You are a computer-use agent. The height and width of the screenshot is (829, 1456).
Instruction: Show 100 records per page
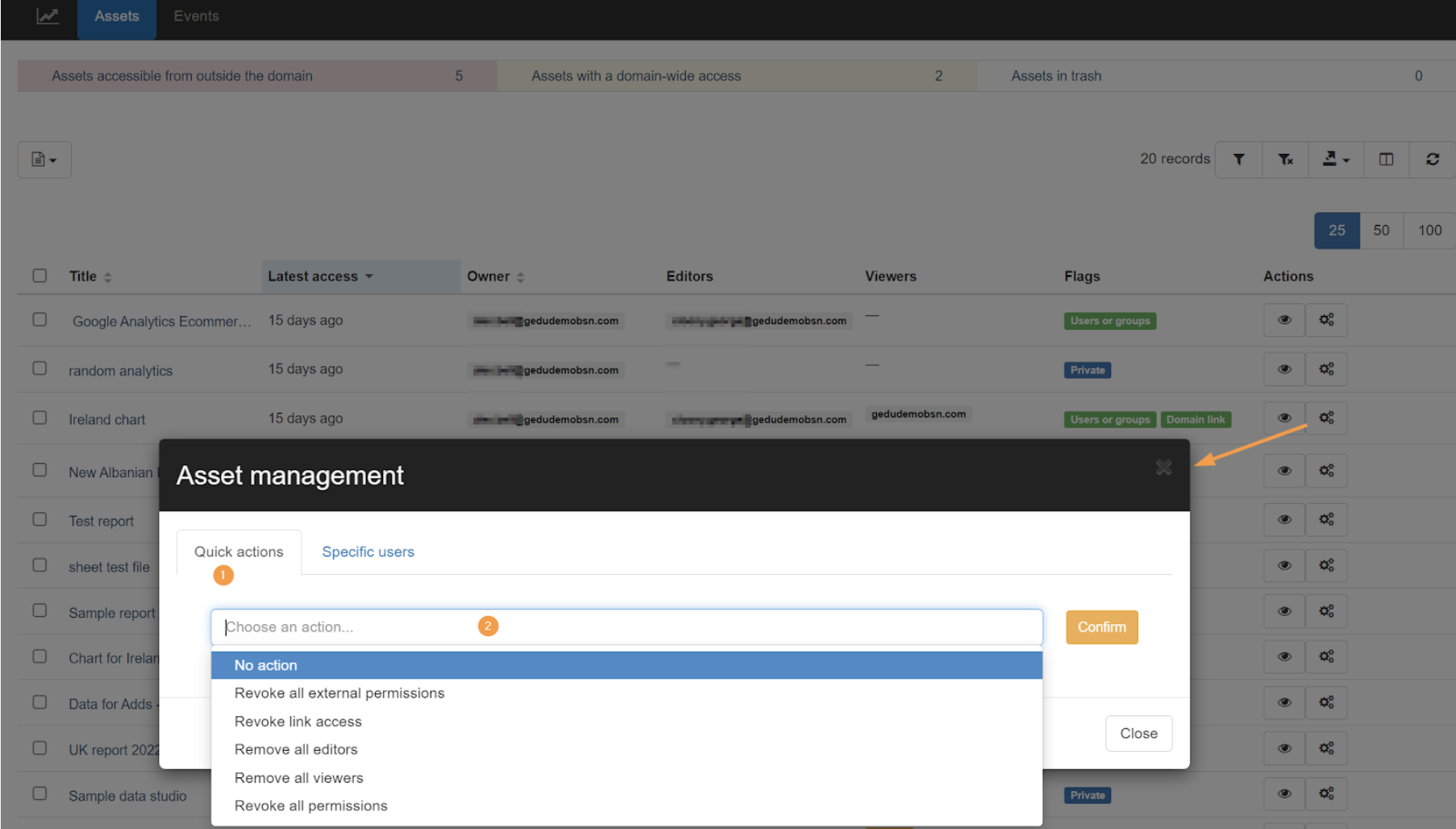(x=1429, y=231)
